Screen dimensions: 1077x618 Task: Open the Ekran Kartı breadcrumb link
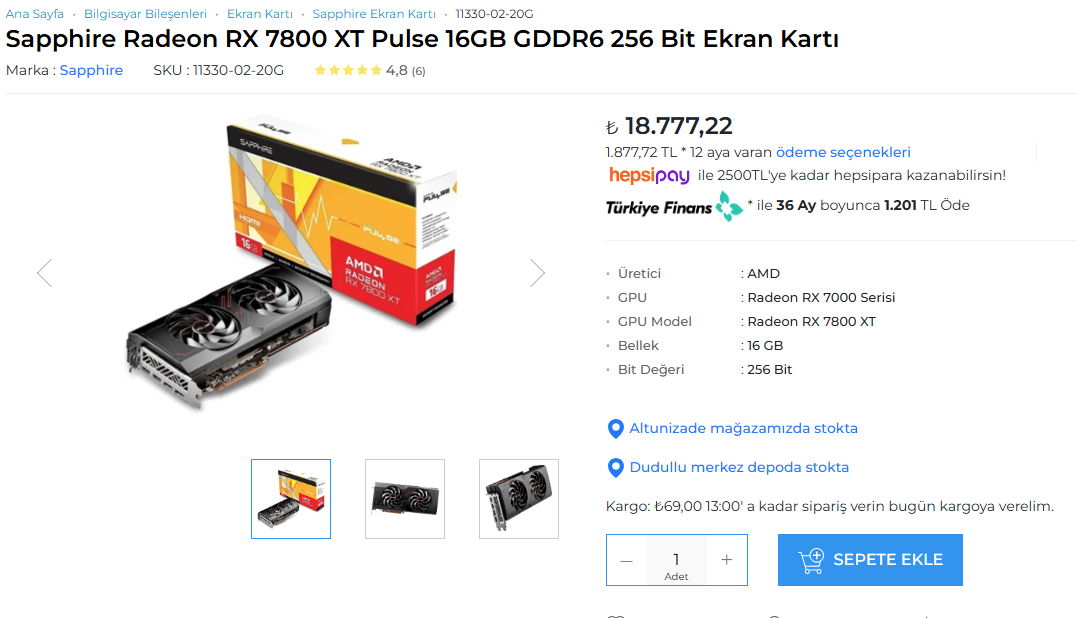pos(260,14)
